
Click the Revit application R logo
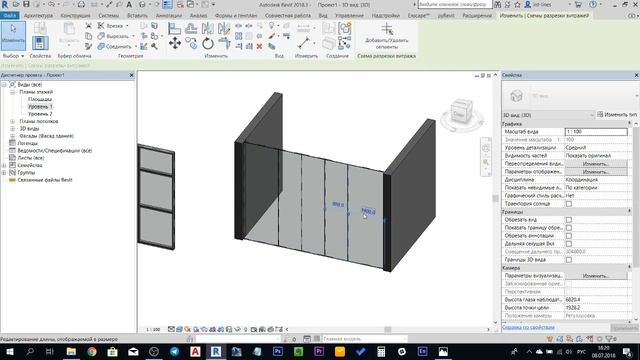coord(5,4)
